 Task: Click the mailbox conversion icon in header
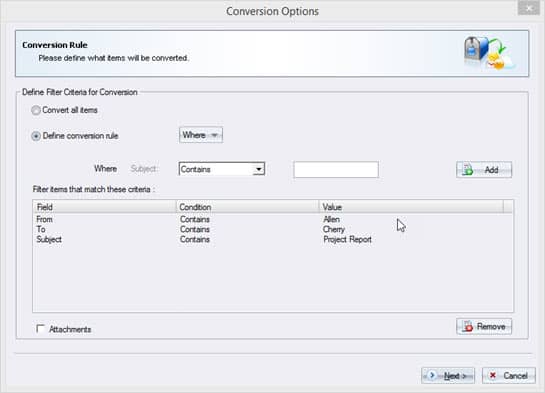coord(488,53)
